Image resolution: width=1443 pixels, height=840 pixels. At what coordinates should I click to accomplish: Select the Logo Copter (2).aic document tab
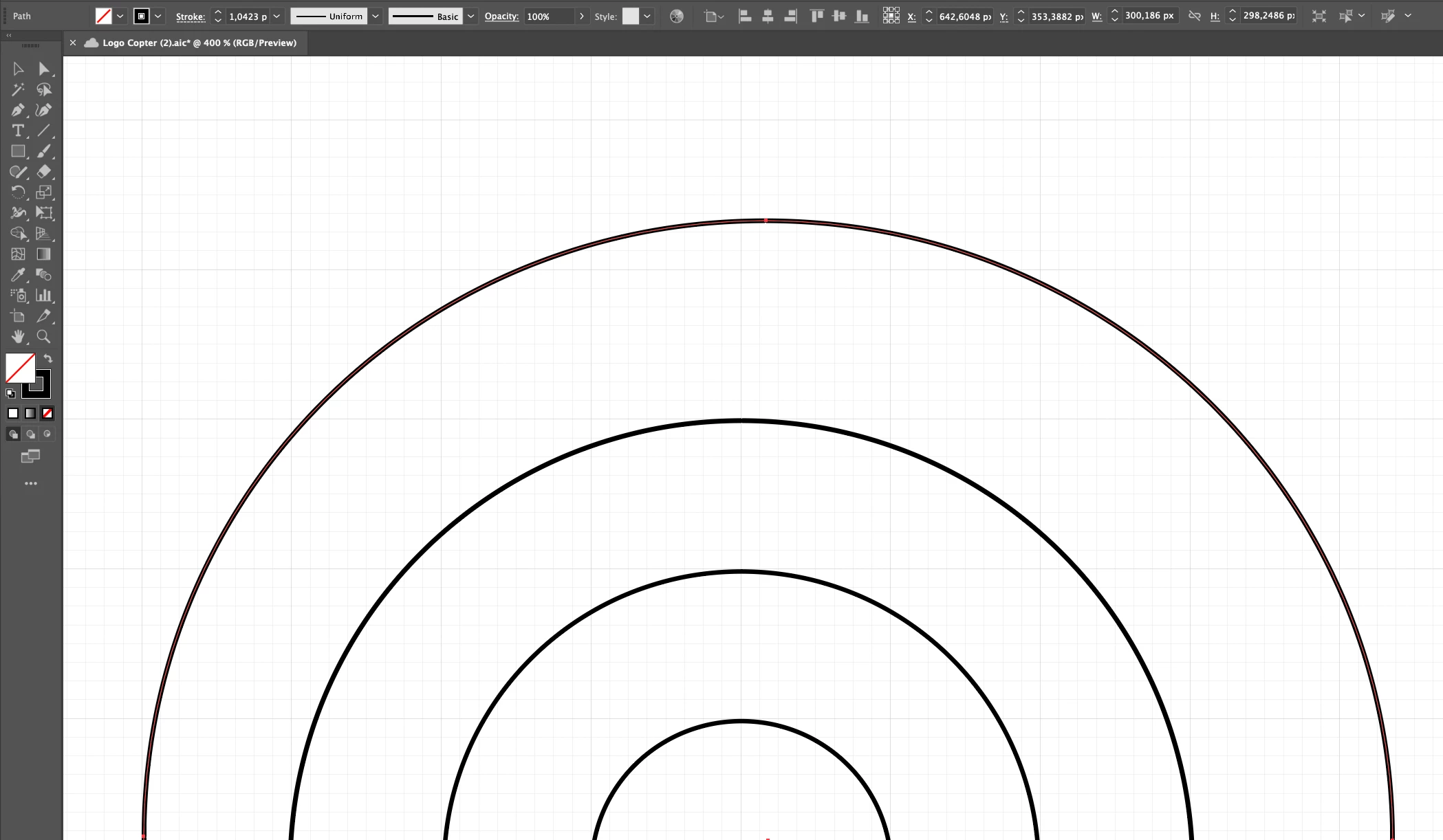pyautogui.click(x=199, y=43)
